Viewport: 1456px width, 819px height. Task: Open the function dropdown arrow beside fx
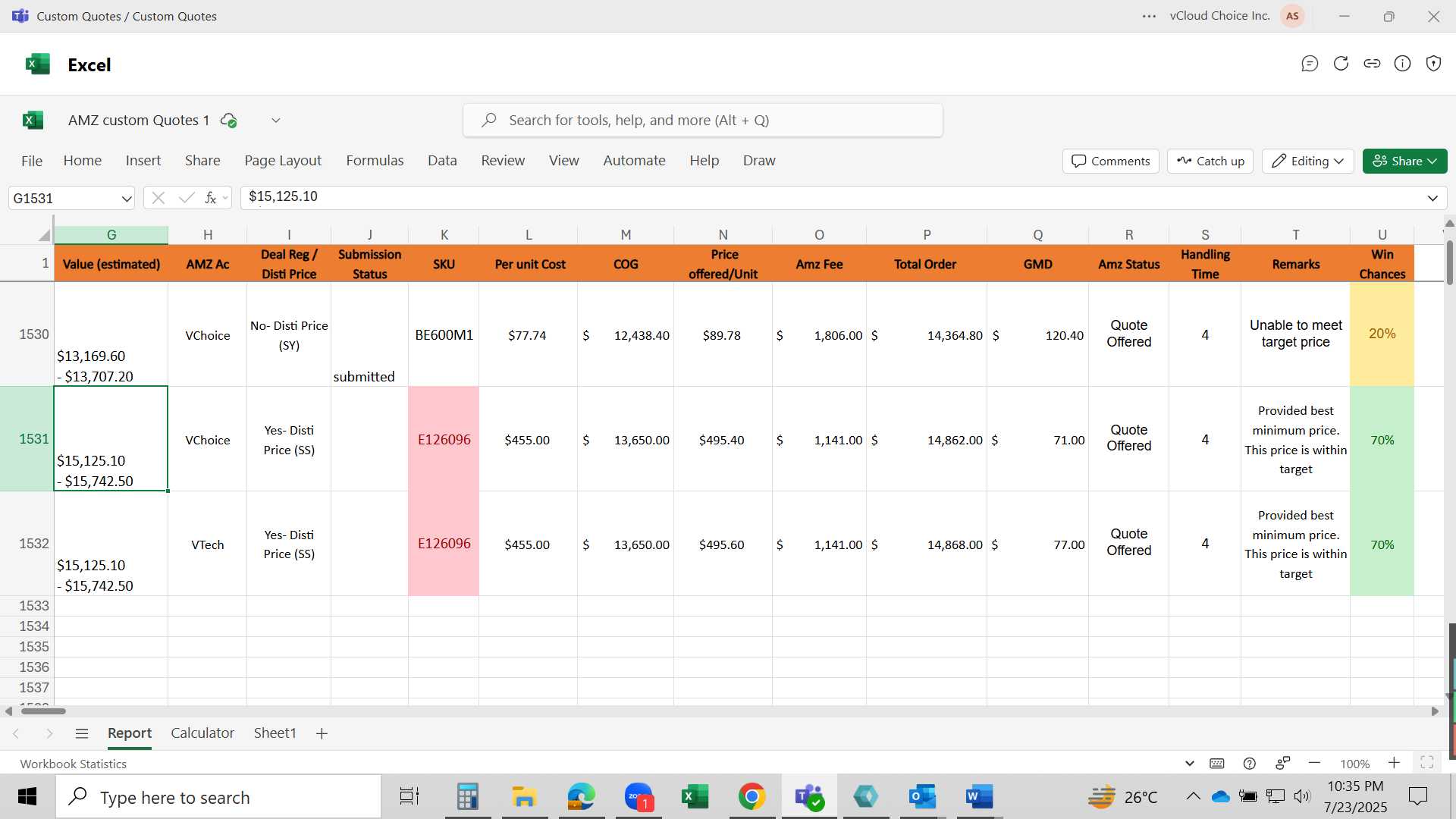click(224, 199)
